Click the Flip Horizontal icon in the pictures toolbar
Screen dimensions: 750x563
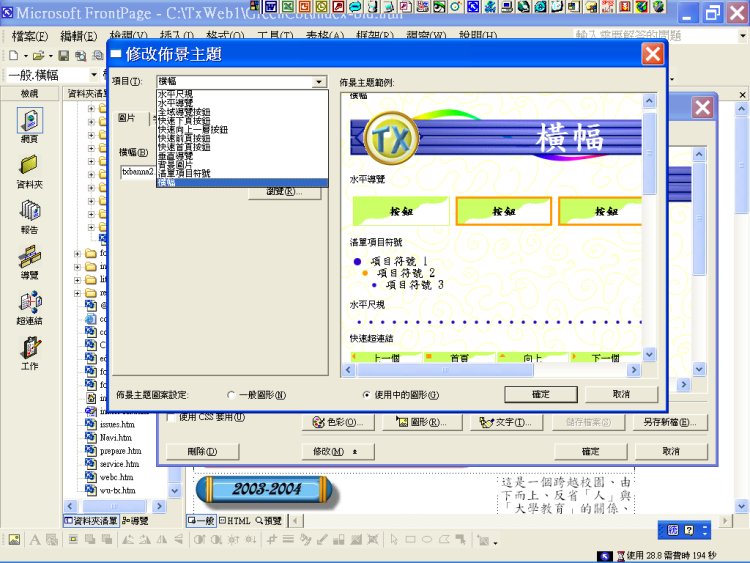pyautogui.click(x=162, y=540)
